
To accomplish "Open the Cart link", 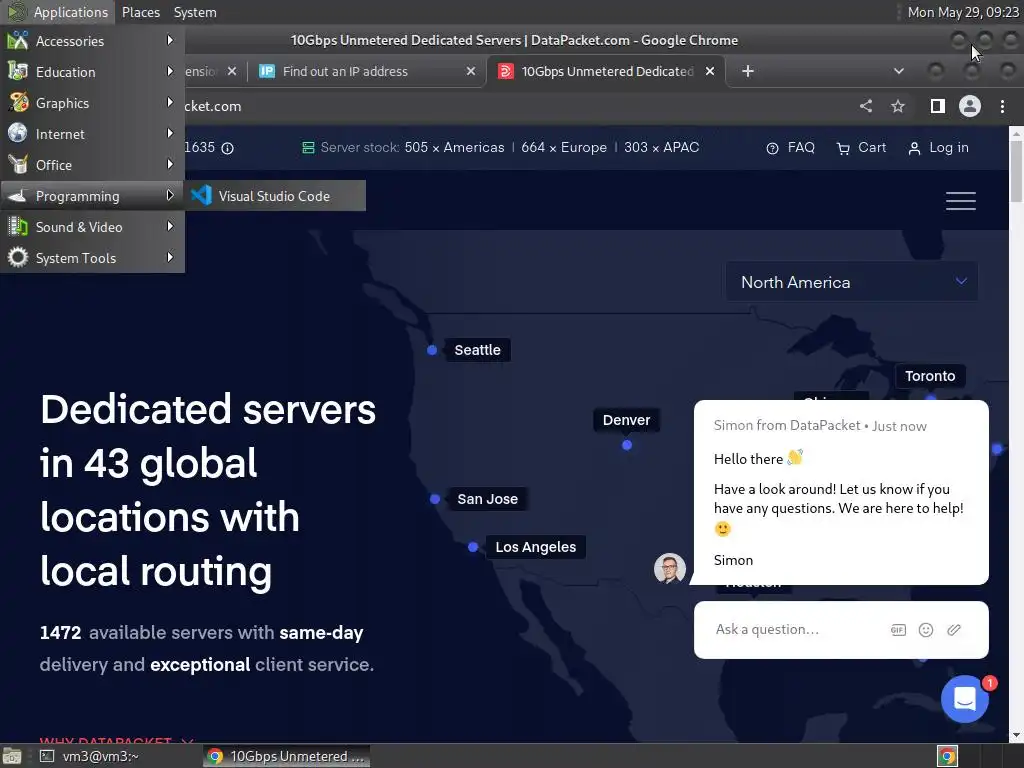I will 861,148.
